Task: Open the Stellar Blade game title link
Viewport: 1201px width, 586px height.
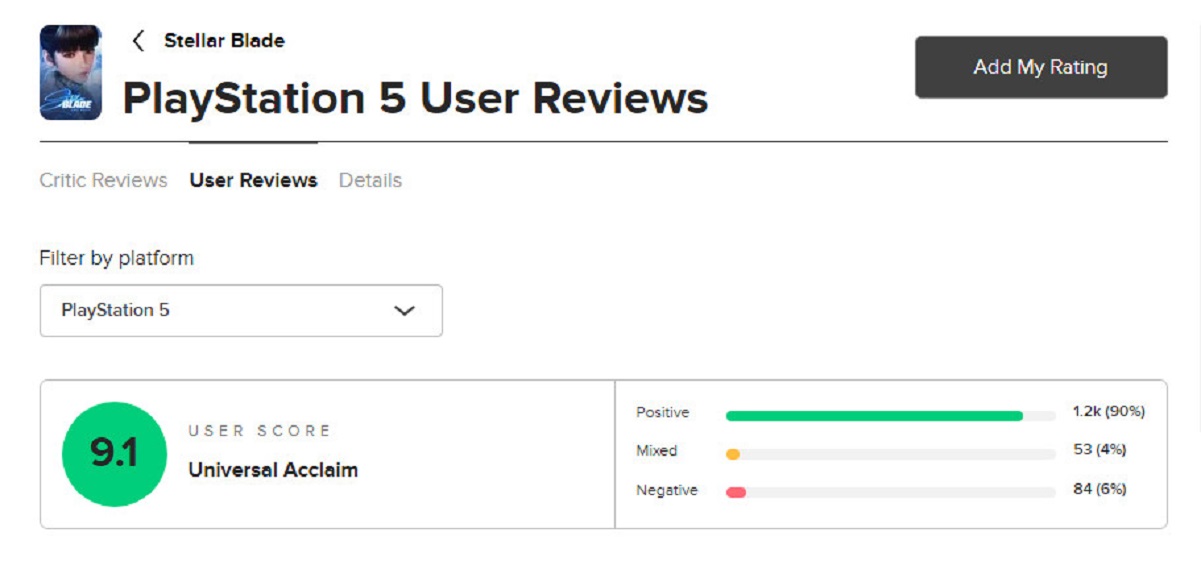Action: (x=224, y=41)
